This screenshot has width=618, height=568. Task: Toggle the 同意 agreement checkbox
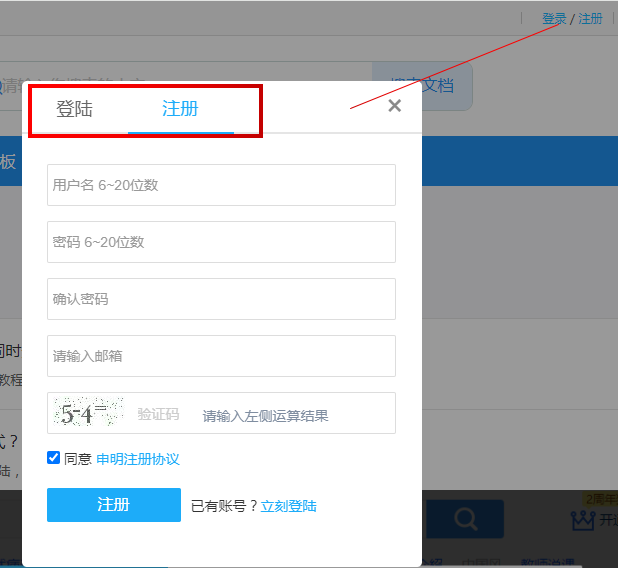click(54, 458)
